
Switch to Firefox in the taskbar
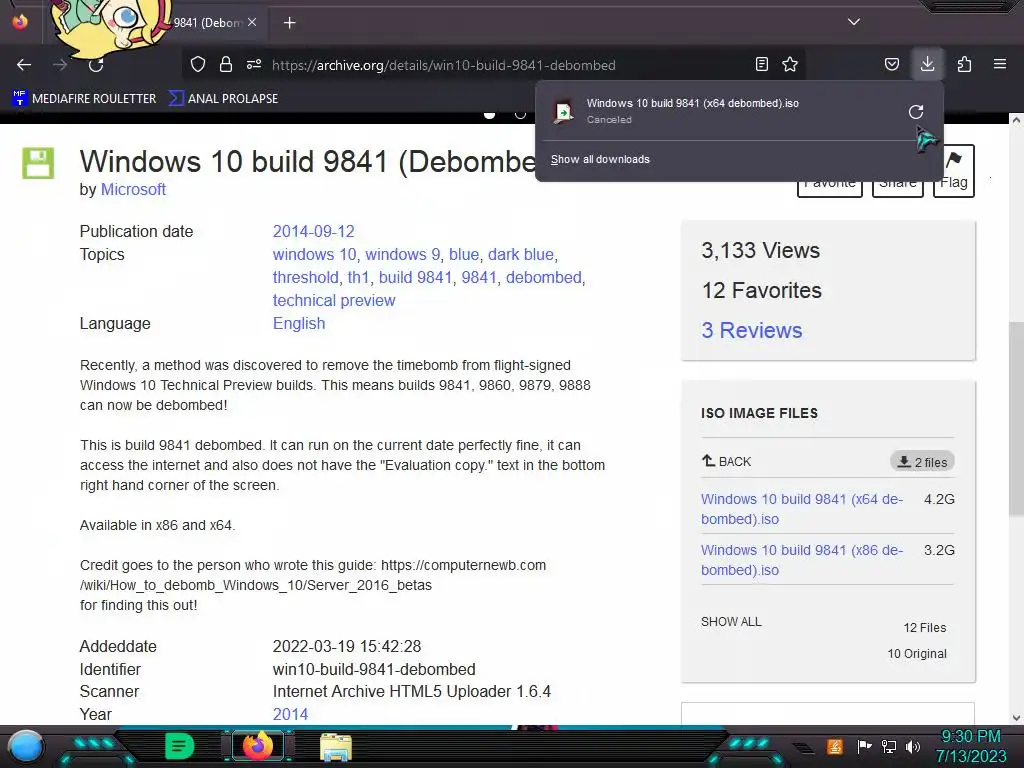point(257,746)
